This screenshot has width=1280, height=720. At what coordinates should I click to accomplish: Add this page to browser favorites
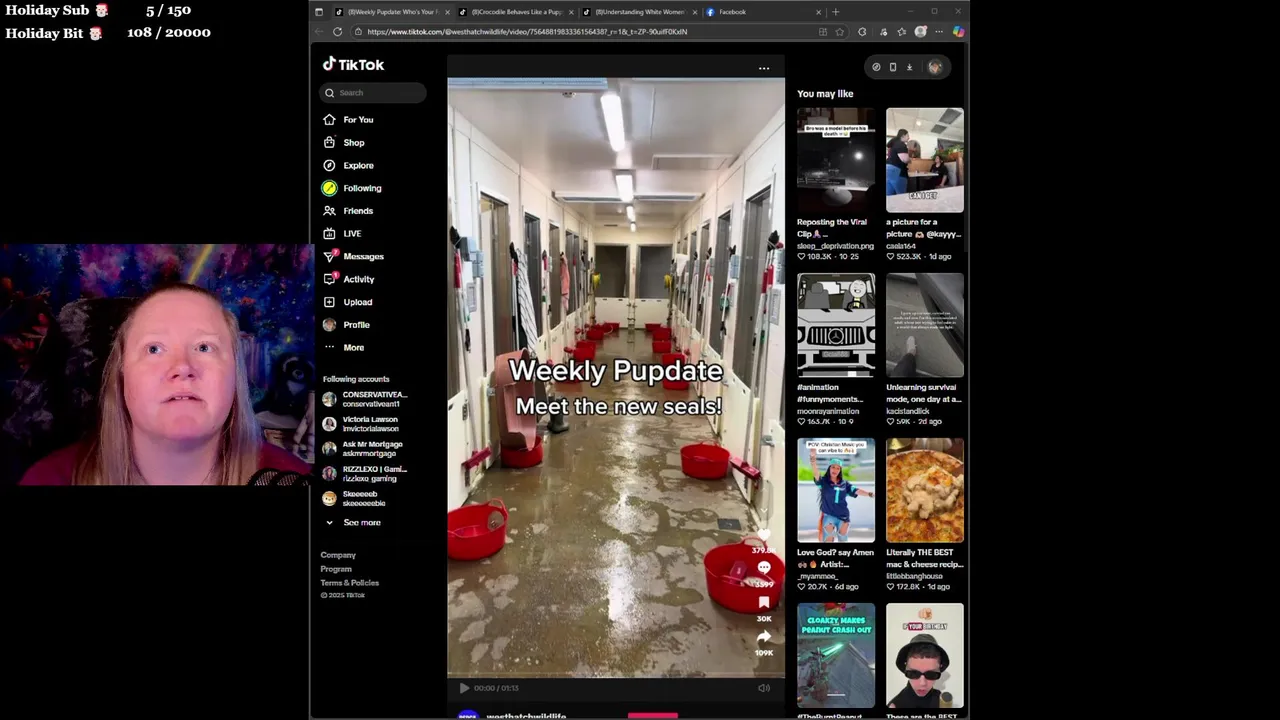point(839,32)
